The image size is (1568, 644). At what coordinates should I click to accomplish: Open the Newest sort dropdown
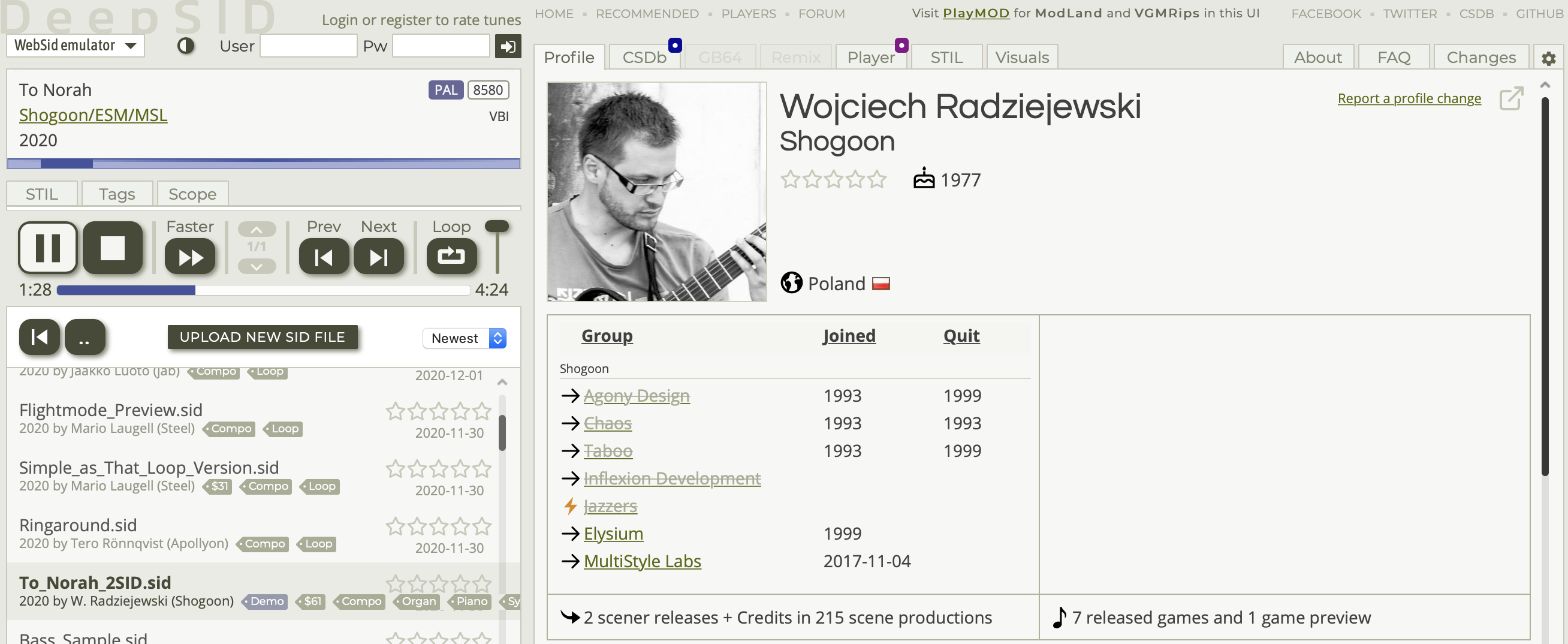pos(465,338)
